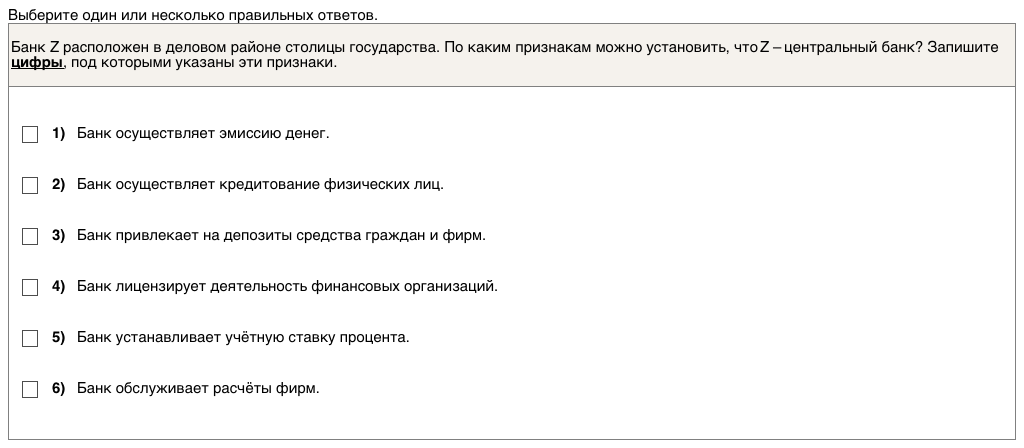
Task: Click answer text "Банк осуществляет эмиссию денег"
Action: [202, 133]
